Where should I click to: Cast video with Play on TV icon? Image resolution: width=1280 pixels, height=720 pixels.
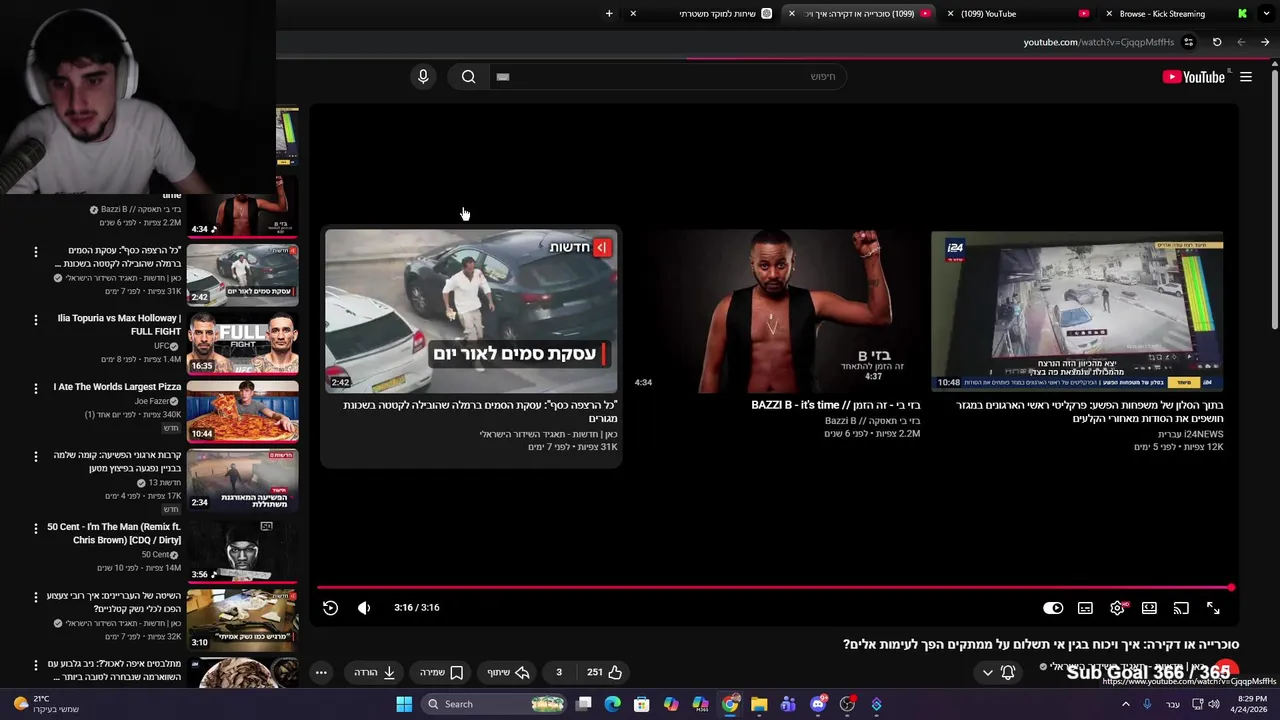1181,608
